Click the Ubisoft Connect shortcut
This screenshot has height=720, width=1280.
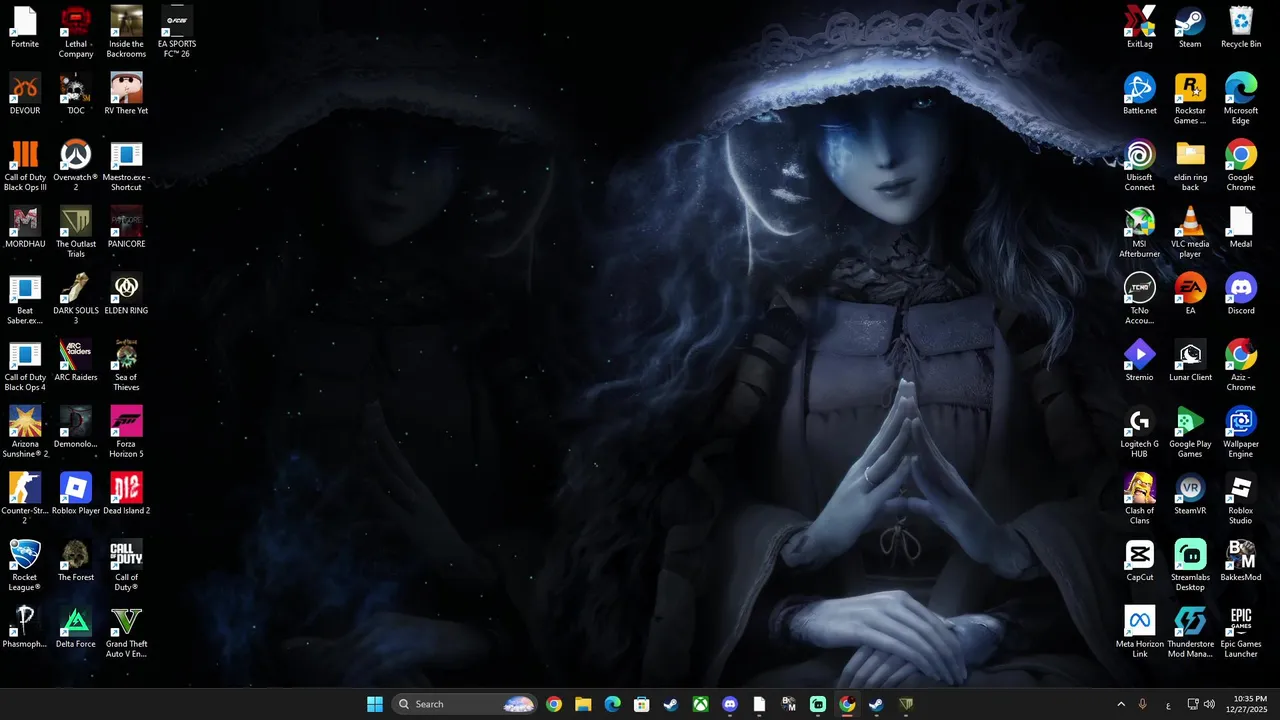tap(1140, 166)
